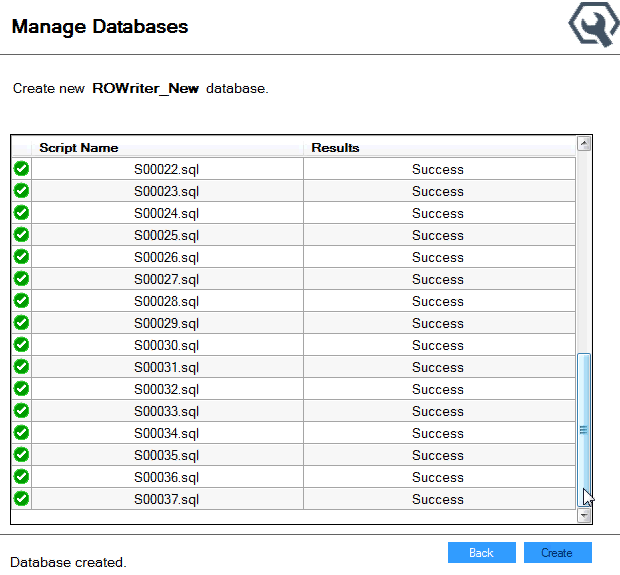
Task: Click the vertical scrollbar thumb
Action: [x=584, y=430]
